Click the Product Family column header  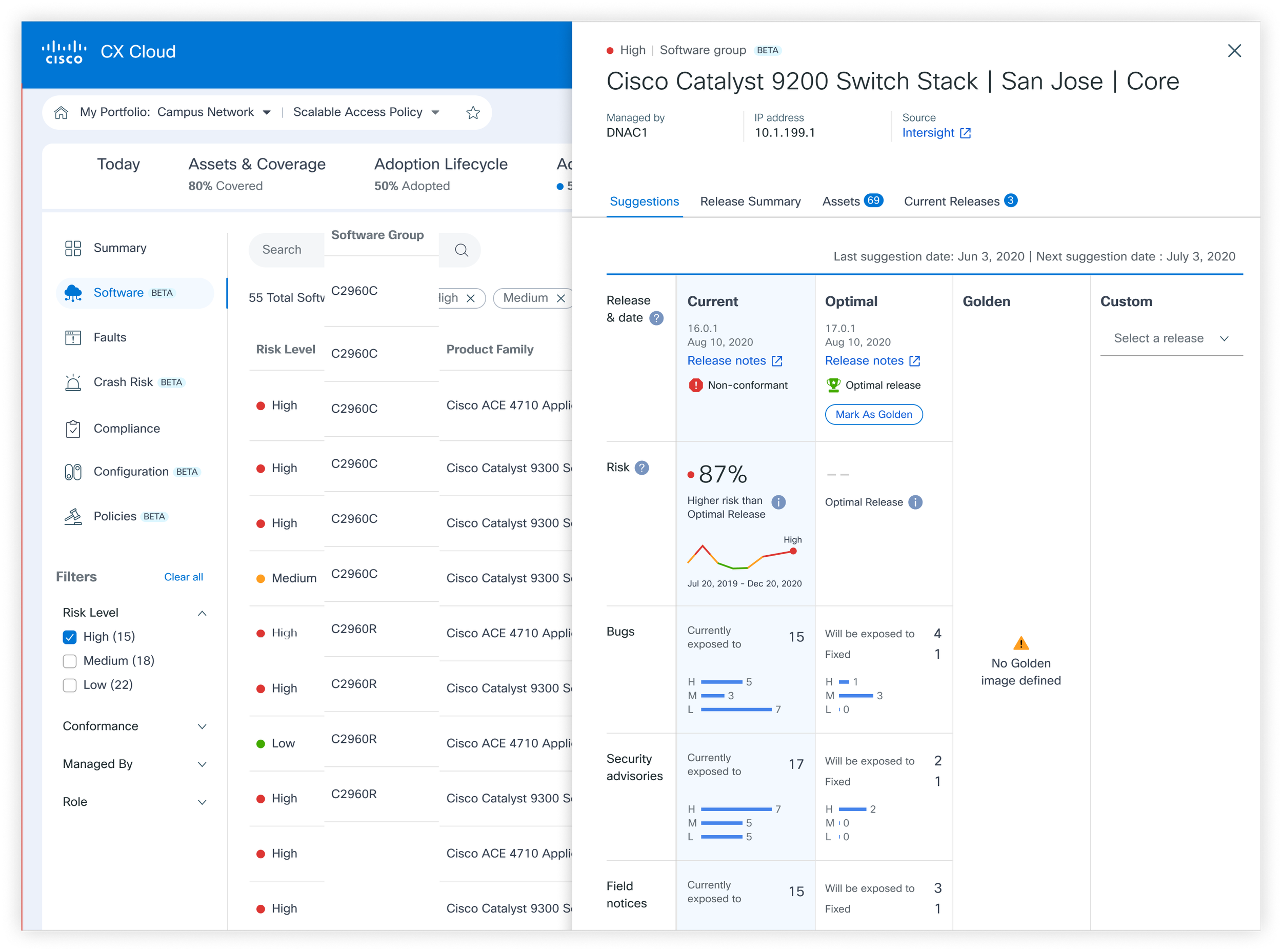click(x=490, y=350)
